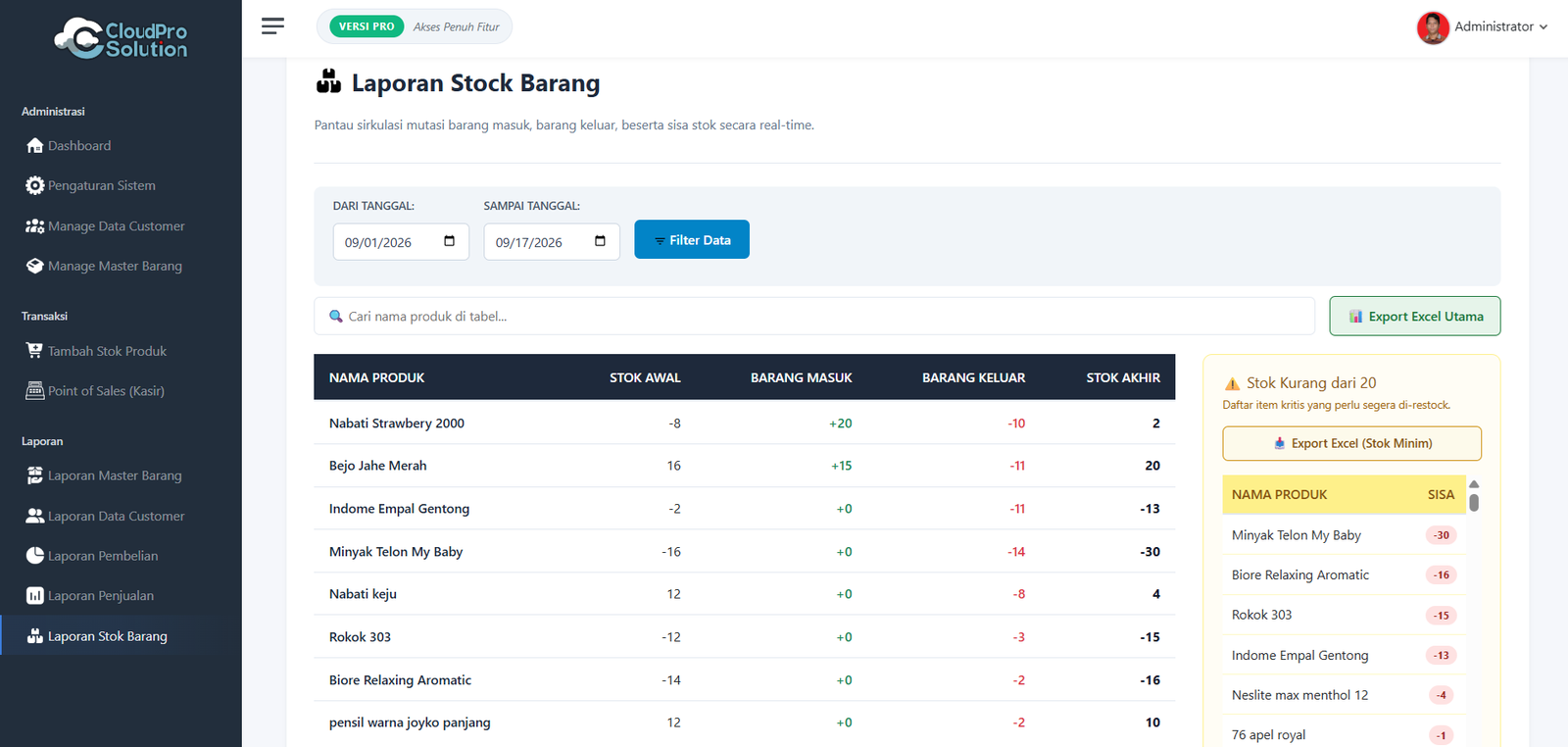The width and height of the screenshot is (1568, 747).
Task: Open the Dashboard menu
Action: point(79,145)
